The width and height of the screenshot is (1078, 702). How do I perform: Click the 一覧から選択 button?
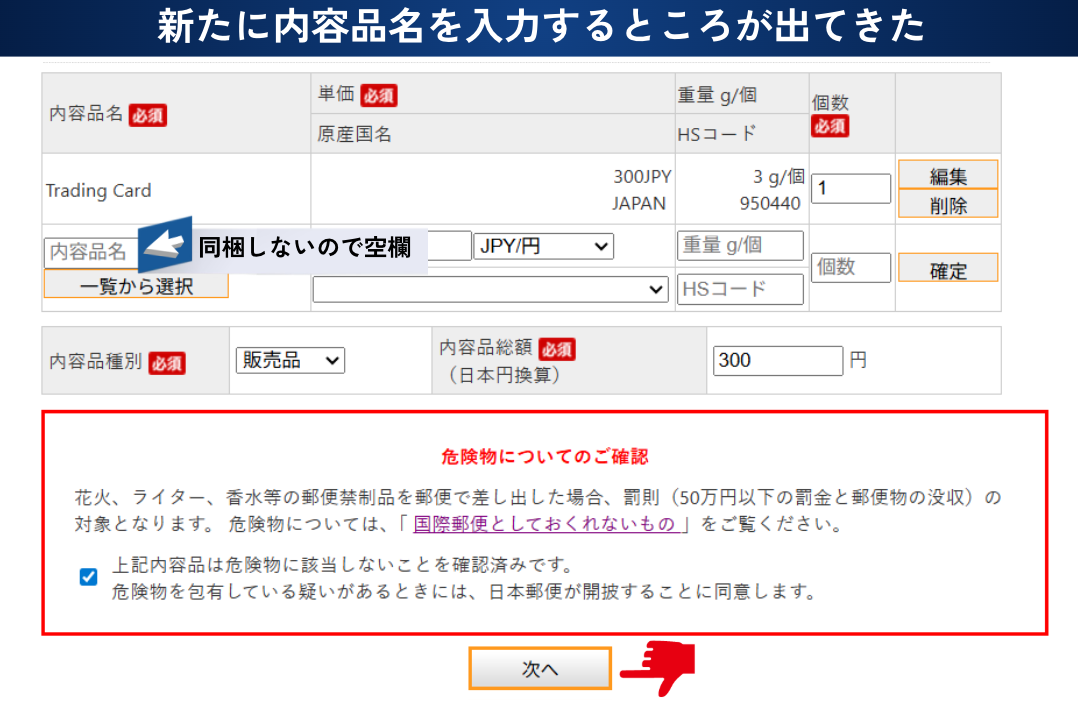point(136,285)
